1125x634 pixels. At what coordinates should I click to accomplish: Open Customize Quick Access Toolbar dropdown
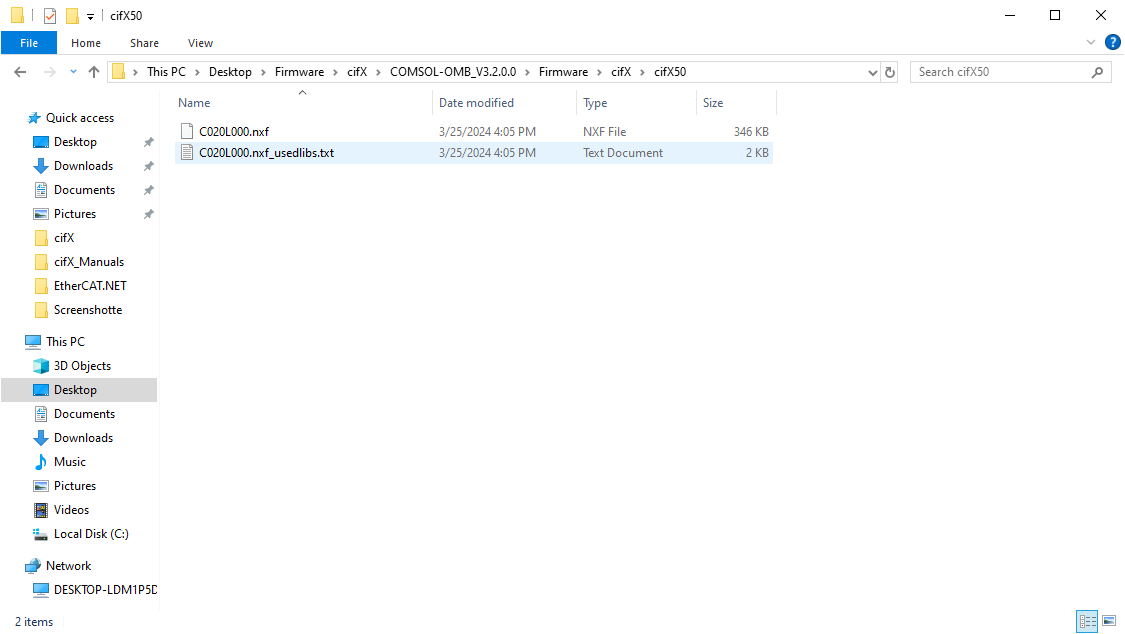click(90, 16)
